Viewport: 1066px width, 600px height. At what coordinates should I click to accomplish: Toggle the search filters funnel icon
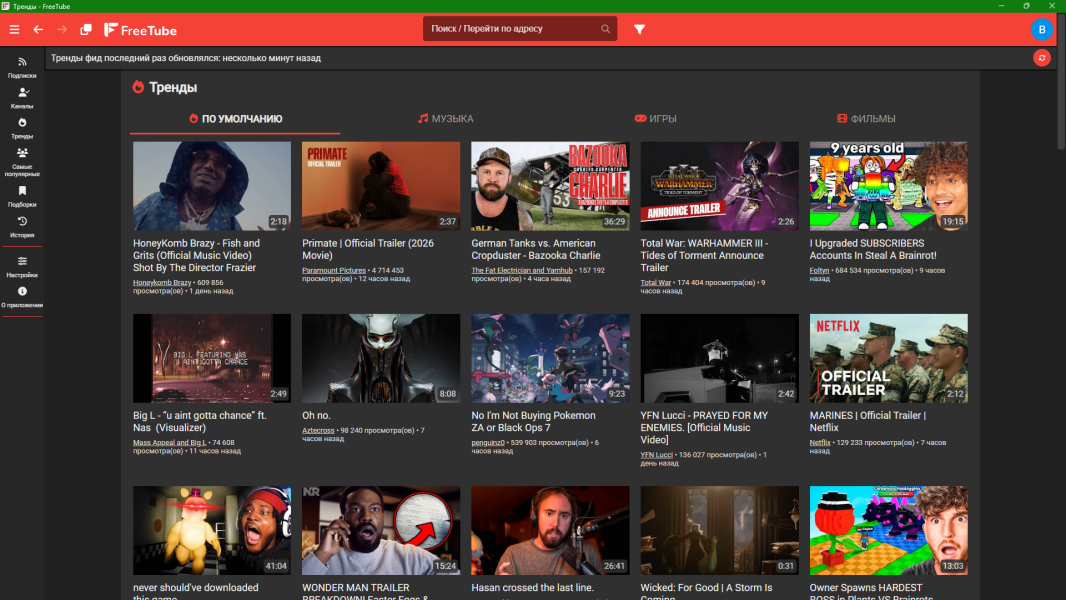639,29
